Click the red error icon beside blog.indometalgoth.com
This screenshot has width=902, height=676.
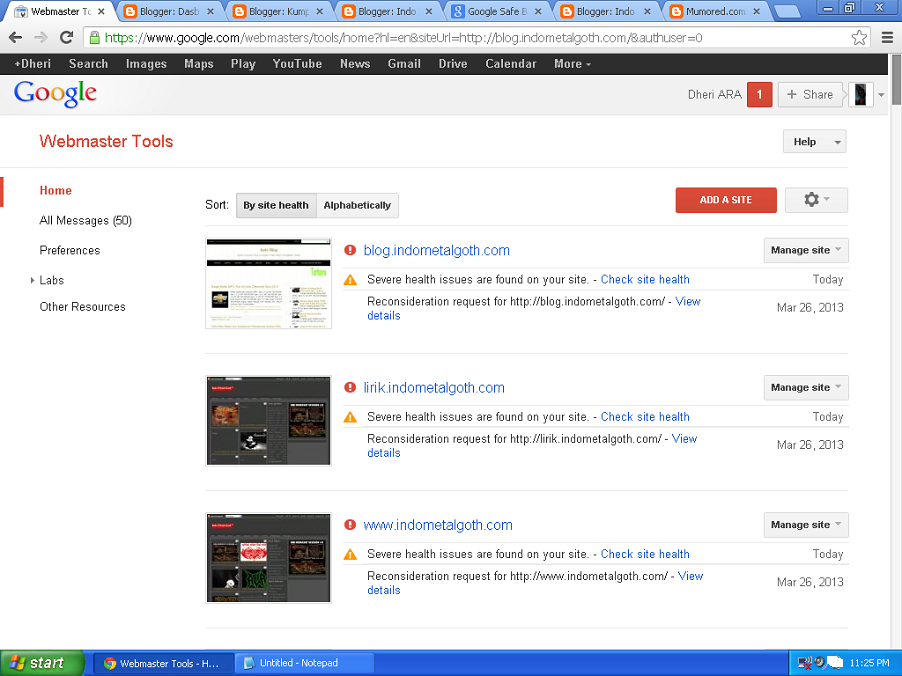coord(350,250)
